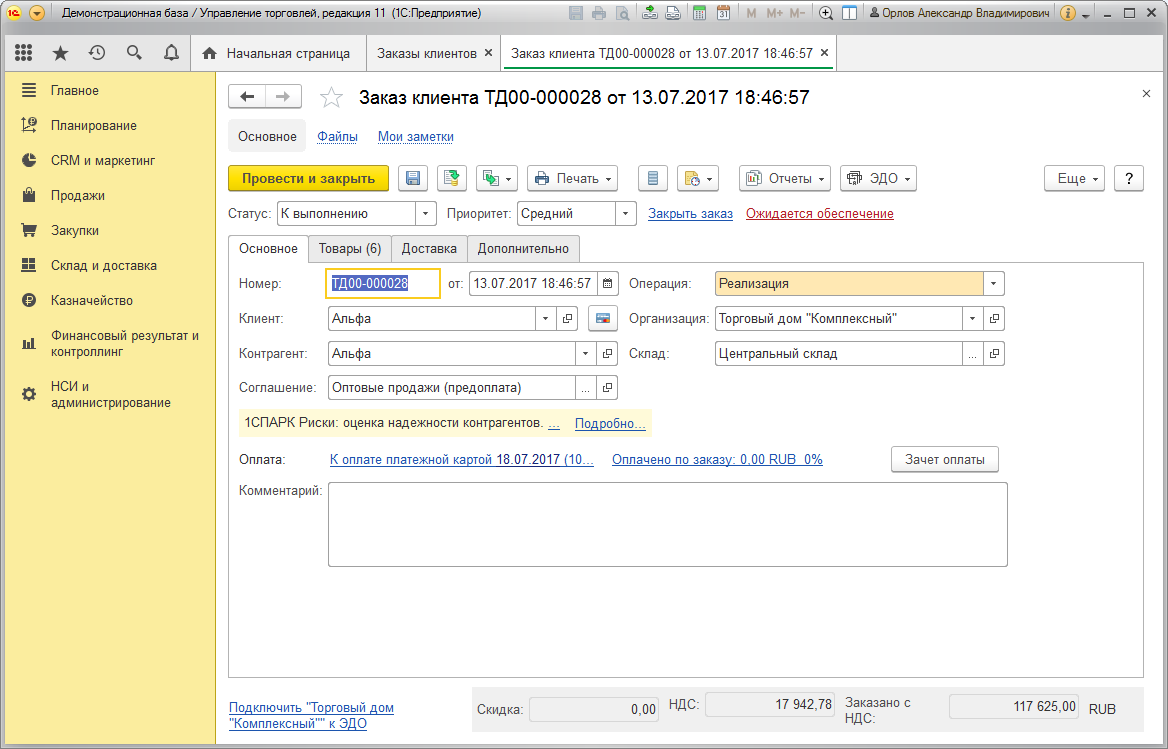1168x749 pixels.
Task: Open Продажи section in the sidebar
Action: click(x=77, y=196)
